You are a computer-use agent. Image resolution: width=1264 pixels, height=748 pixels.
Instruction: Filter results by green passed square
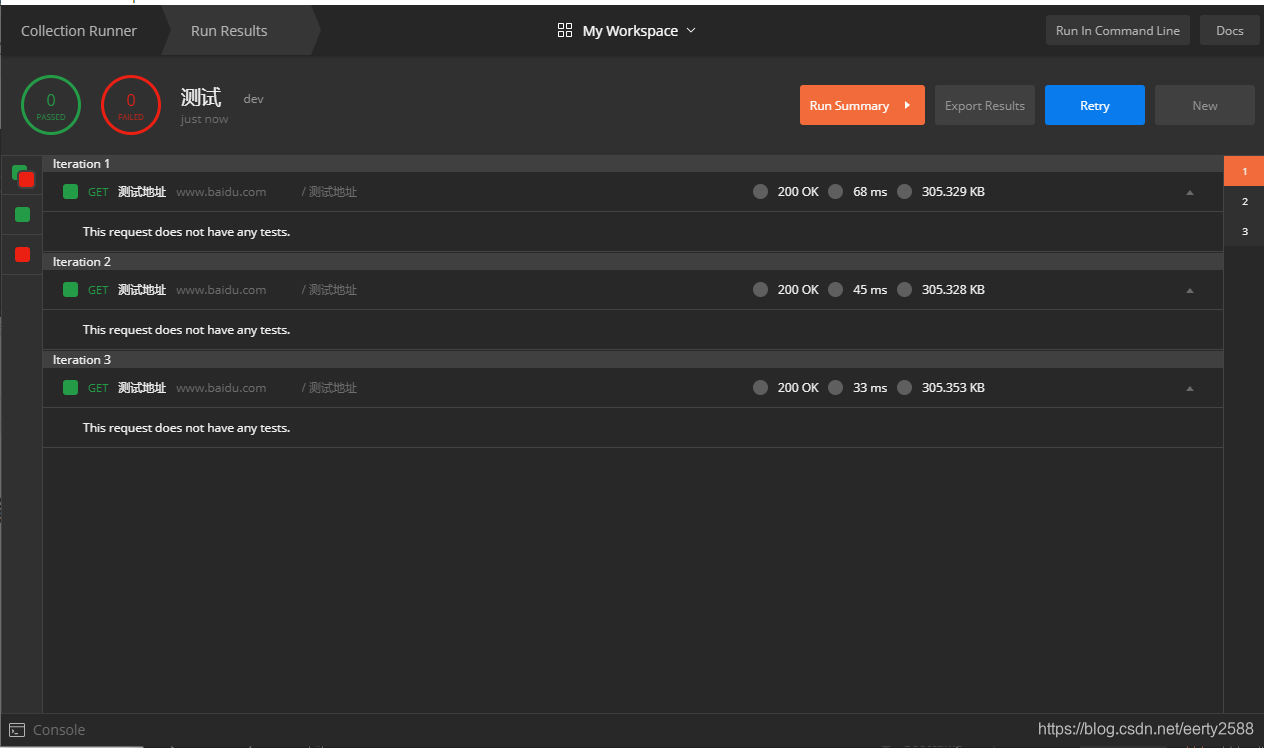[x=23, y=214]
